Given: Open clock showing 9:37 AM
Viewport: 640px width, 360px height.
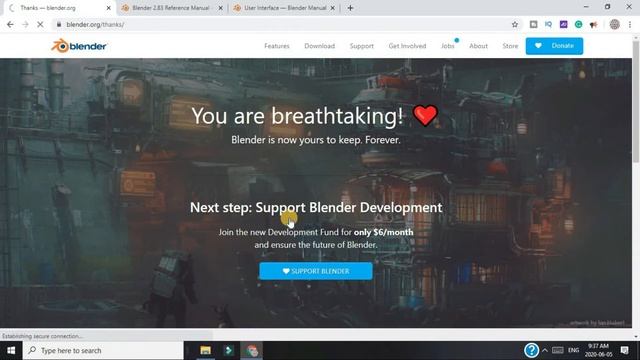Looking at the screenshot, I should pyautogui.click(x=598, y=350).
